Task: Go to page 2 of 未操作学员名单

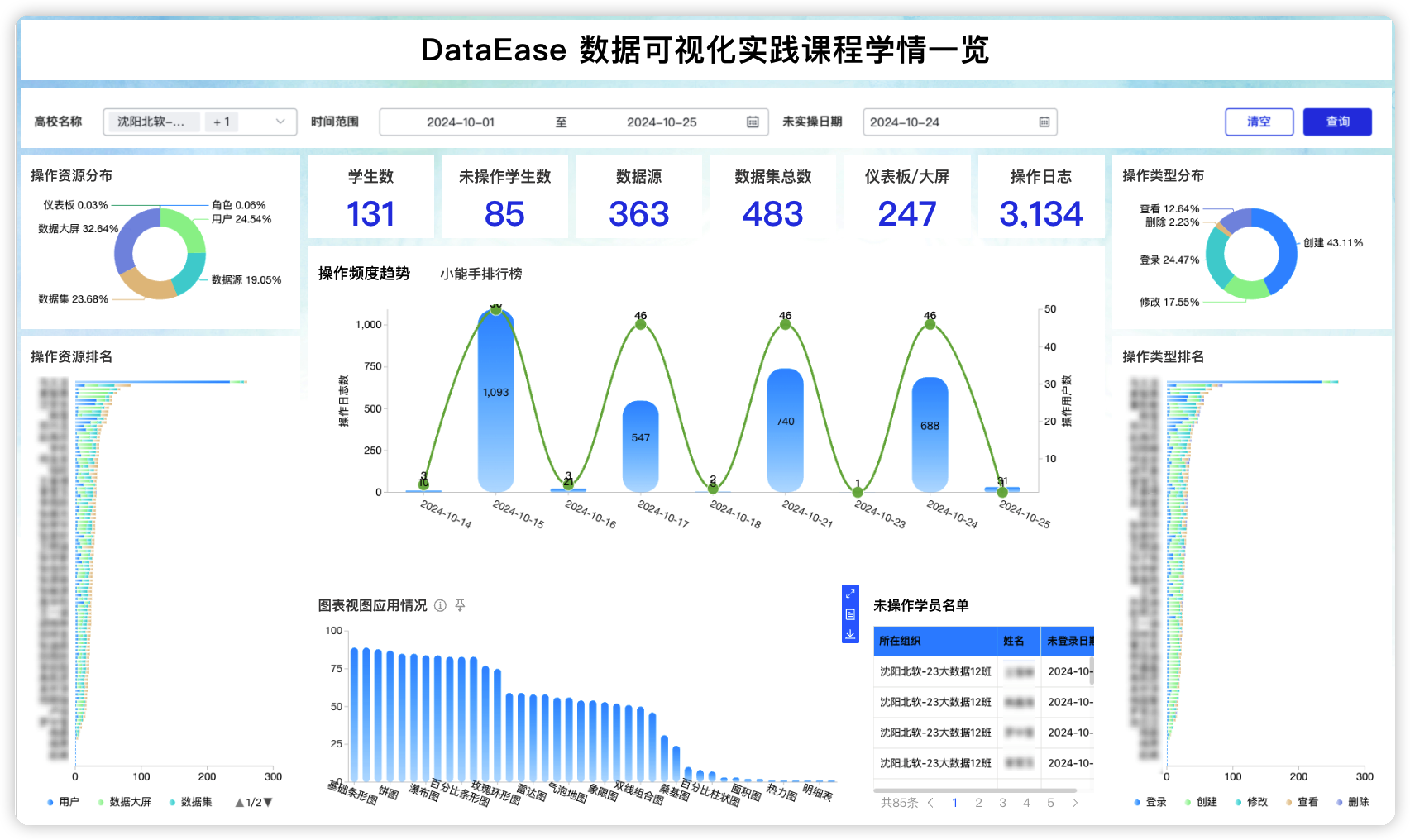Action: click(x=978, y=803)
